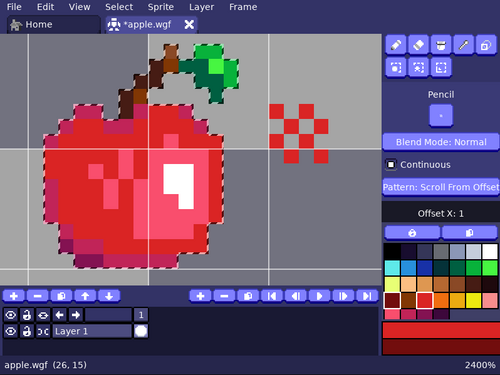The height and width of the screenshot is (375, 500).
Task: Open Blend Mode: Normal dropdown
Action: click(441, 142)
